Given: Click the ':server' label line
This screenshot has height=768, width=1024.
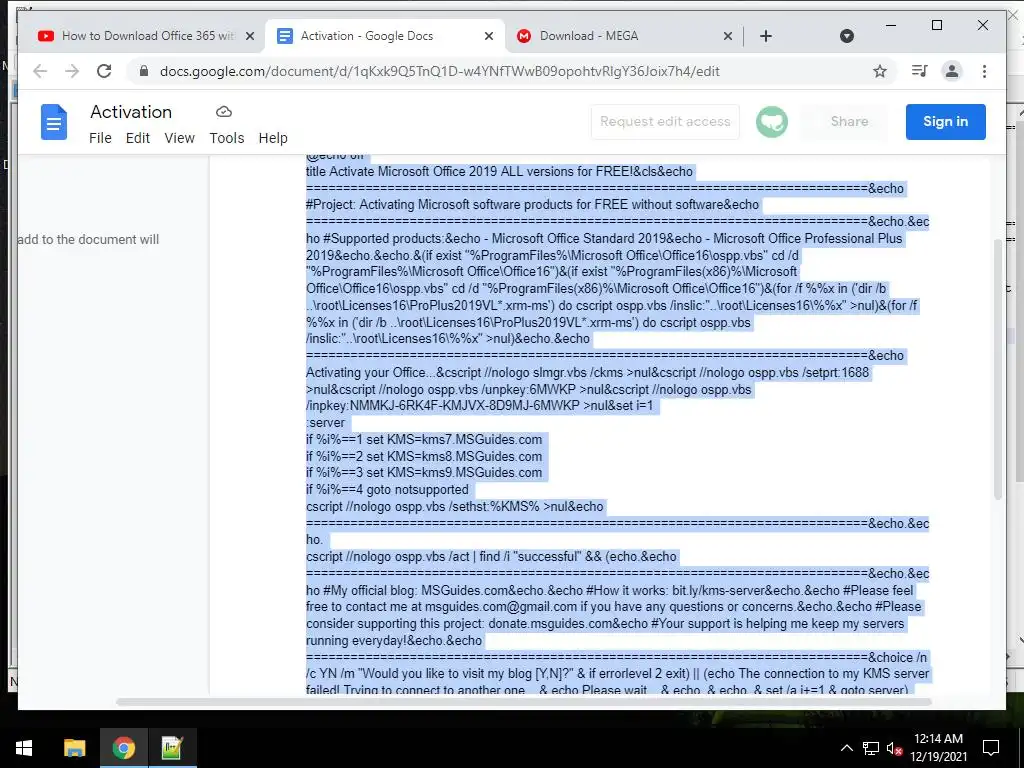Looking at the screenshot, I should click(x=325, y=423).
